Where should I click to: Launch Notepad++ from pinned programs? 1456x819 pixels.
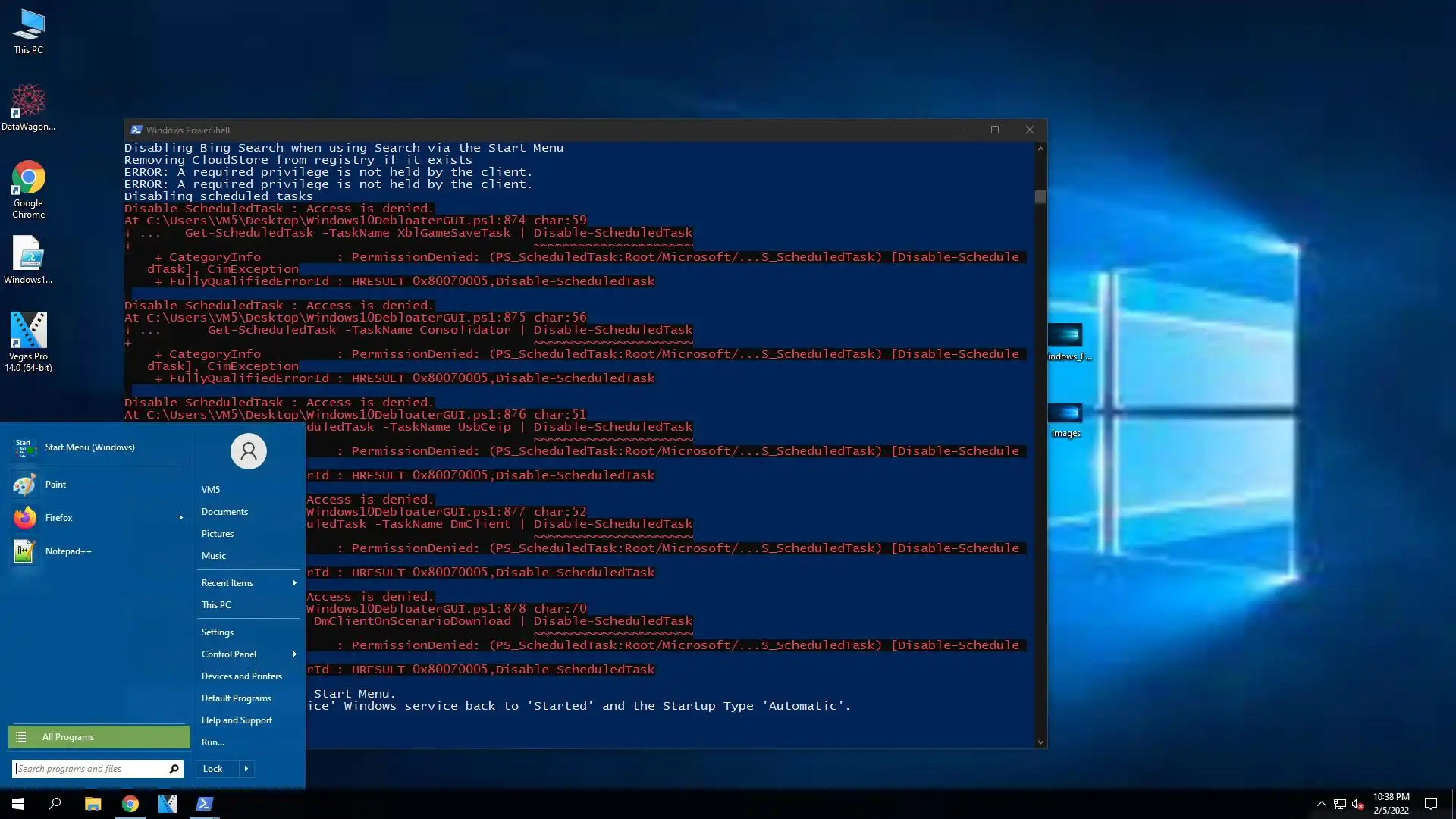pyautogui.click(x=67, y=551)
